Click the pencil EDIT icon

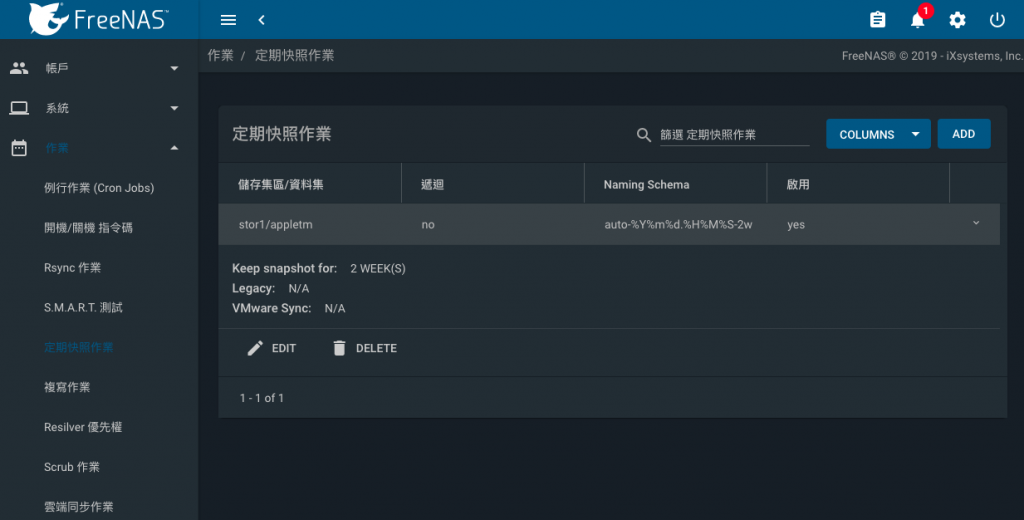pyautogui.click(x=255, y=348)
